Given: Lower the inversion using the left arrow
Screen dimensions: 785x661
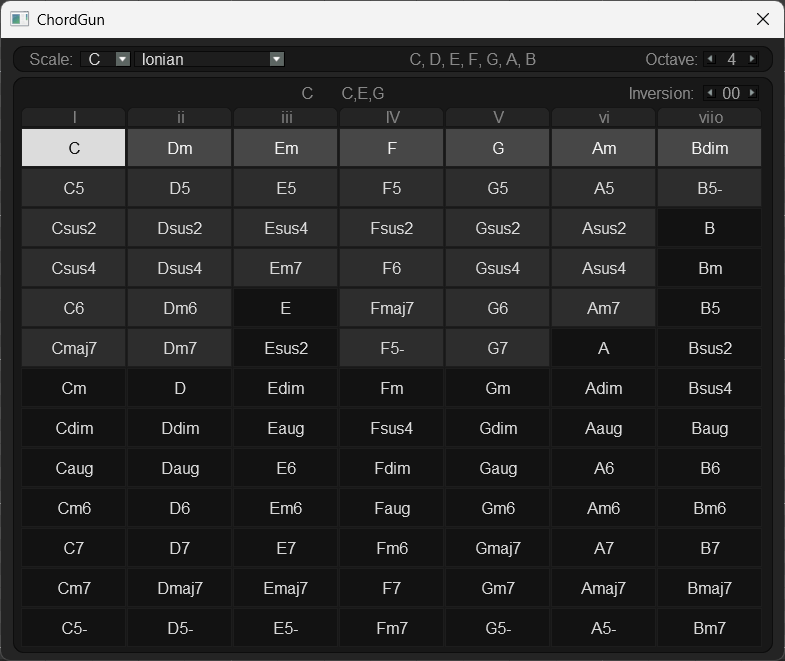Looking at the screenshot, I should [709, 93].
